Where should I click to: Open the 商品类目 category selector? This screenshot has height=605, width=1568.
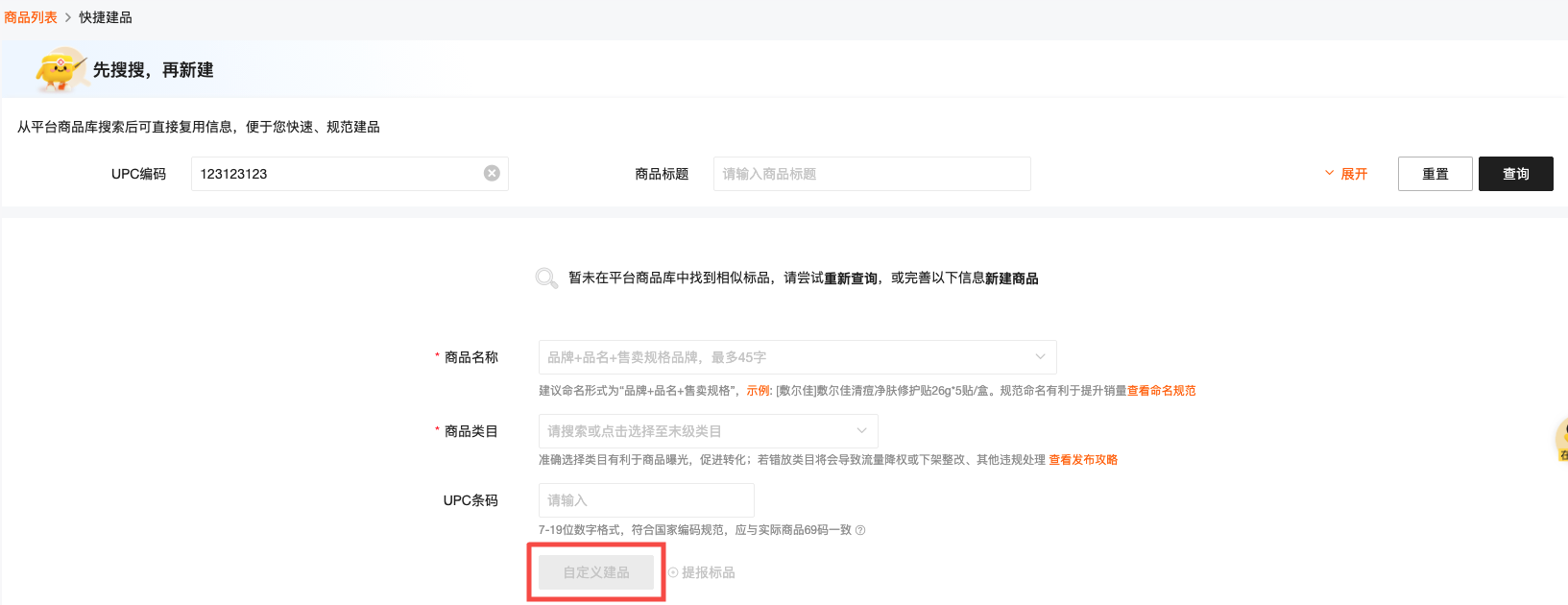point(708,431)
